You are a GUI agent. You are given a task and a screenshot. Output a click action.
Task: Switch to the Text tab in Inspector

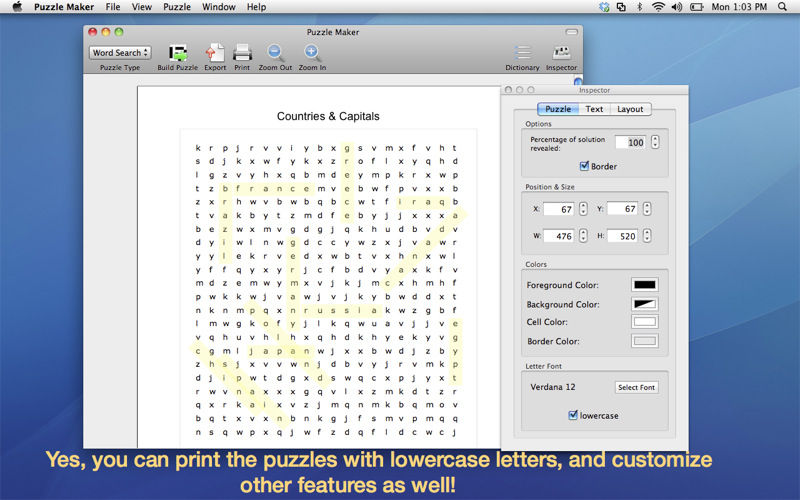594,109
